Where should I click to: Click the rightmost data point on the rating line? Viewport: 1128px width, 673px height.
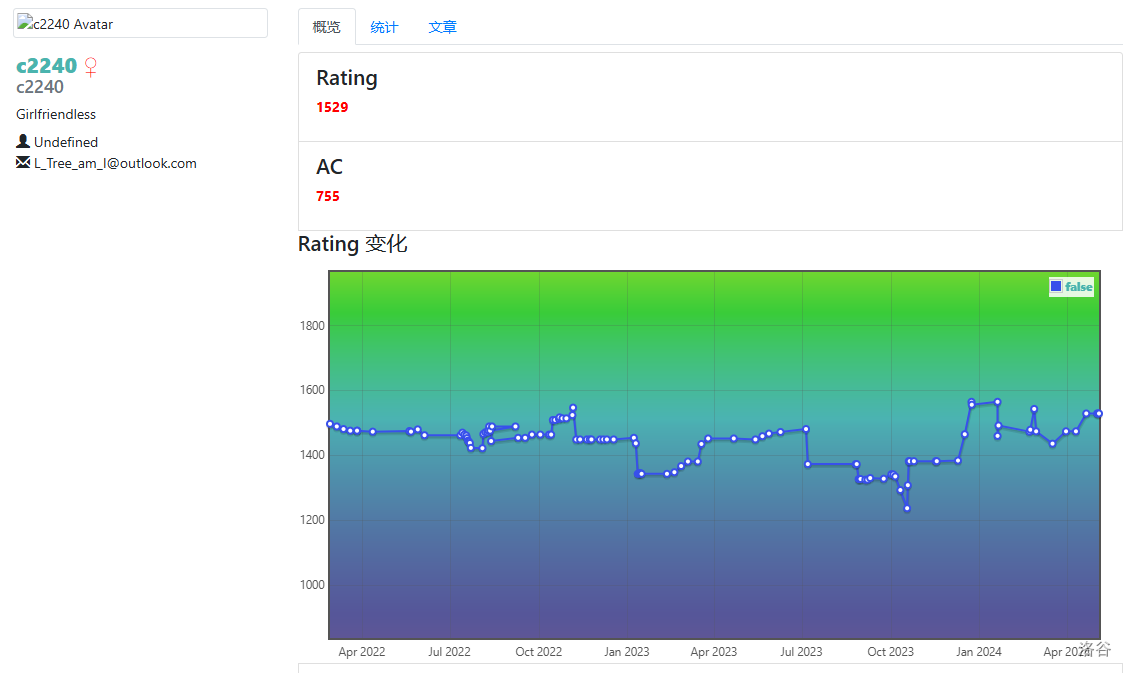click(x=1098, y=413)
